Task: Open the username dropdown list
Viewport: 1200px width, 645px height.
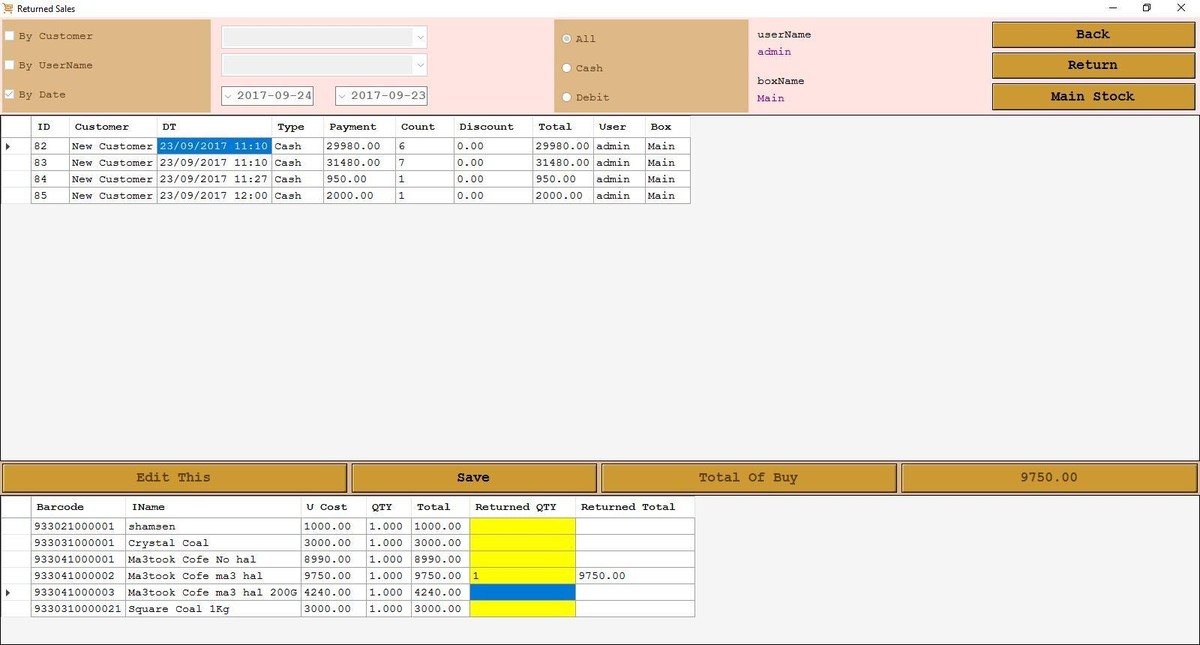Action: 419,65
